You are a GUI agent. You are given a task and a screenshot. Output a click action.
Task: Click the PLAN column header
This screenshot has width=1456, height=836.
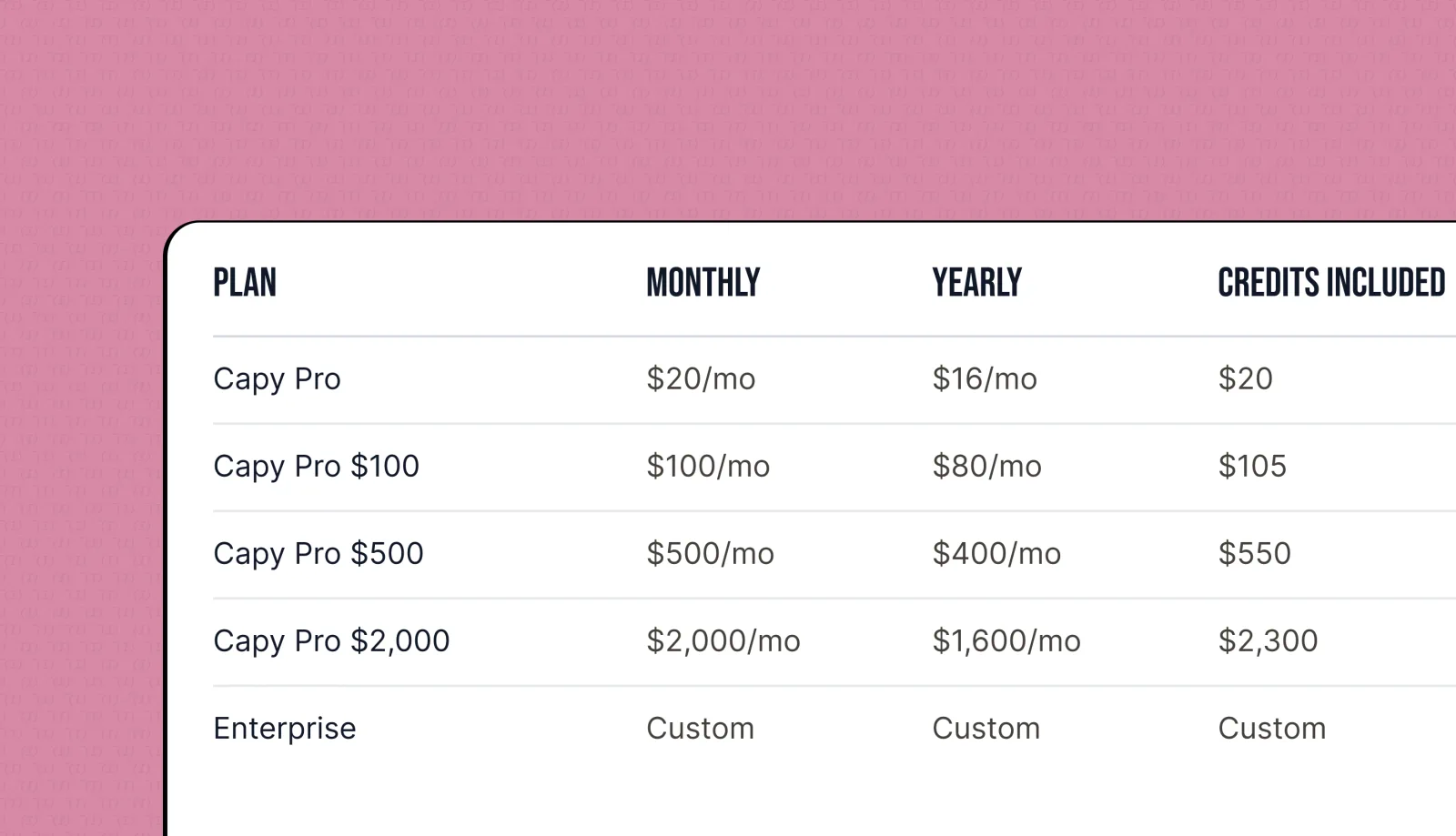pos(245,283)
